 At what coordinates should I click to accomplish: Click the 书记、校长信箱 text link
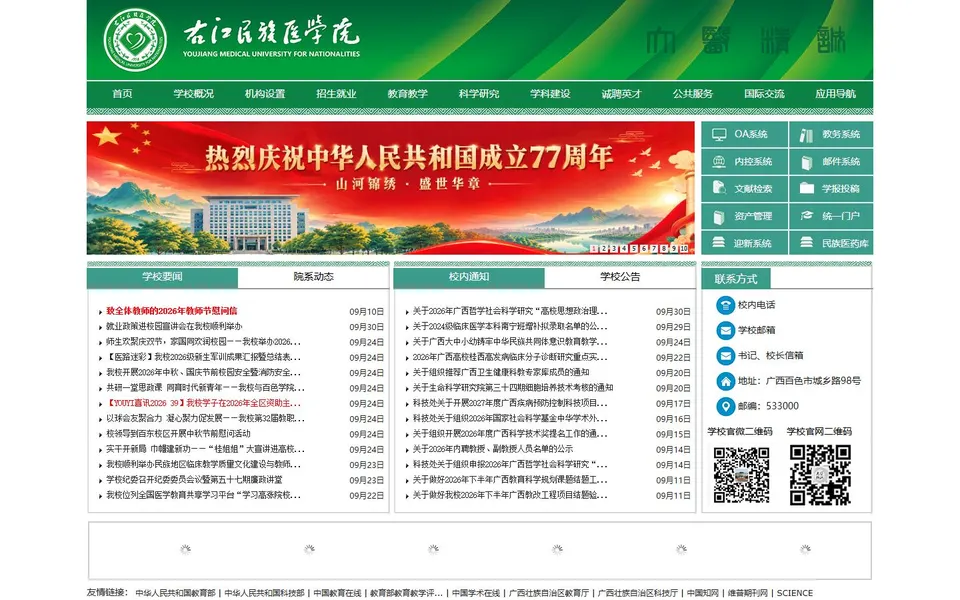click(x=770, y=356)
